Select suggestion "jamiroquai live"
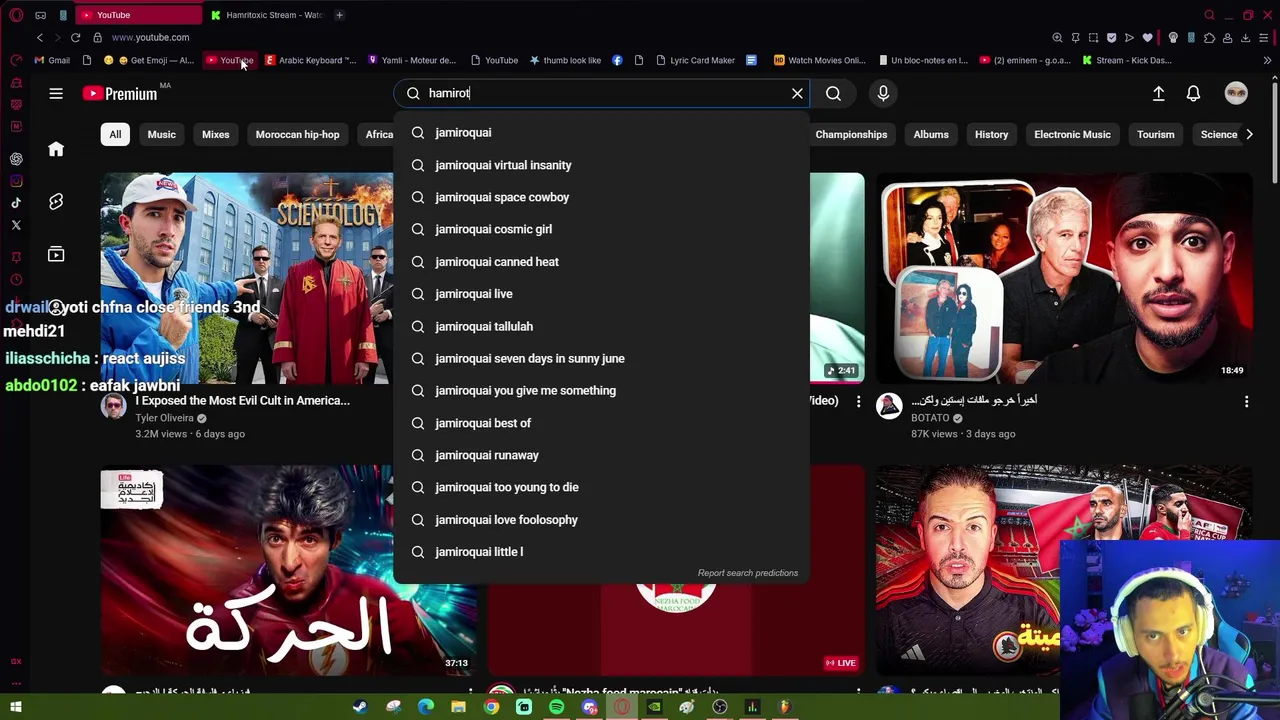The height and width of the screenshot is (720, 1280). pyautogui.click(x=601, y=294)
